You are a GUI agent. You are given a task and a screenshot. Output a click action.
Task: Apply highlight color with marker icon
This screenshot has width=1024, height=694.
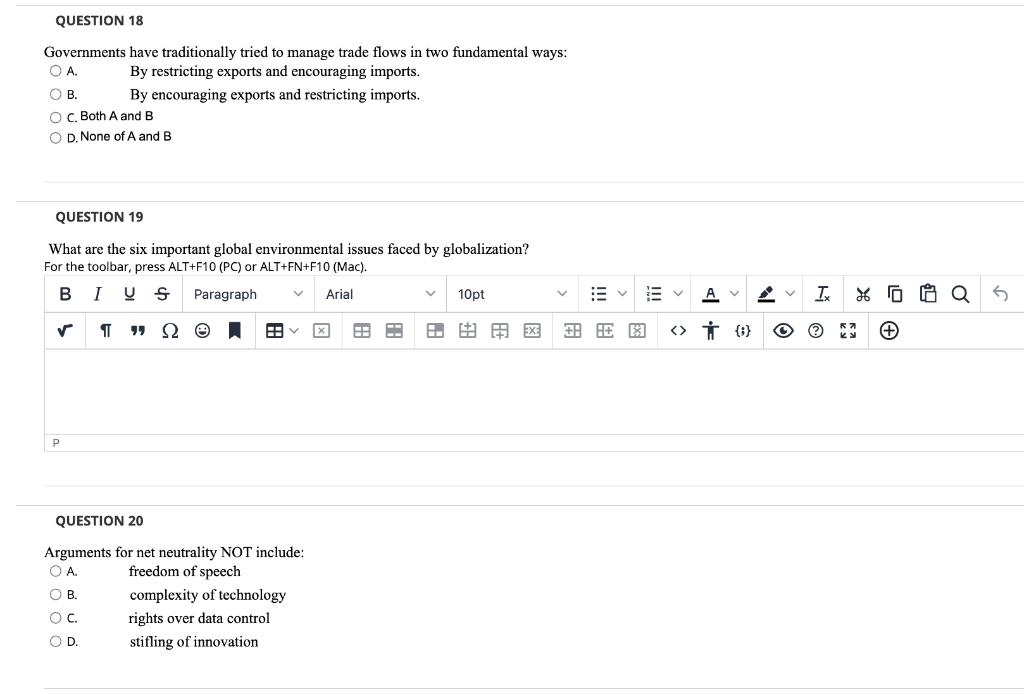766,294
